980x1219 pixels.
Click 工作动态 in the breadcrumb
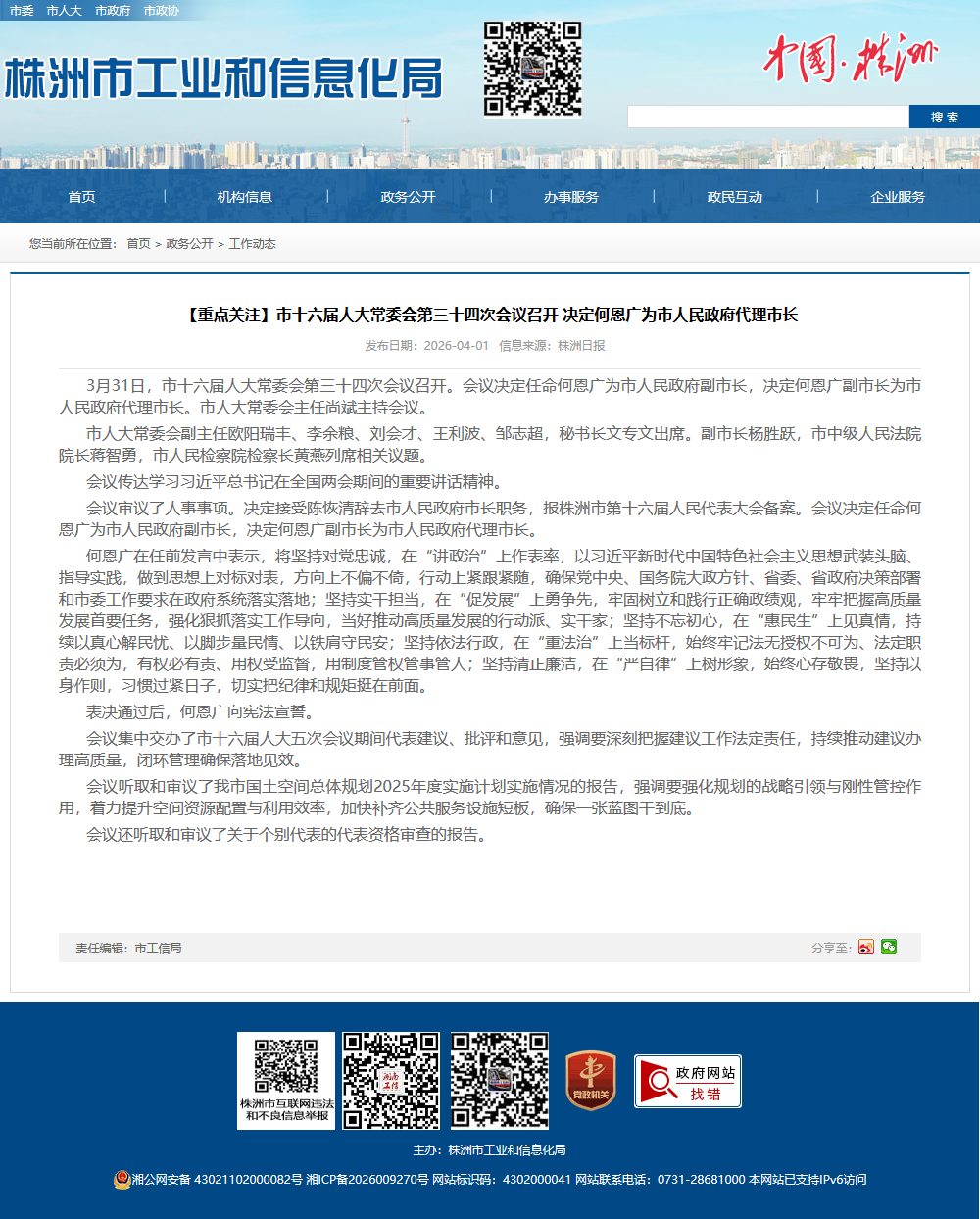click(x=252, y=243)
